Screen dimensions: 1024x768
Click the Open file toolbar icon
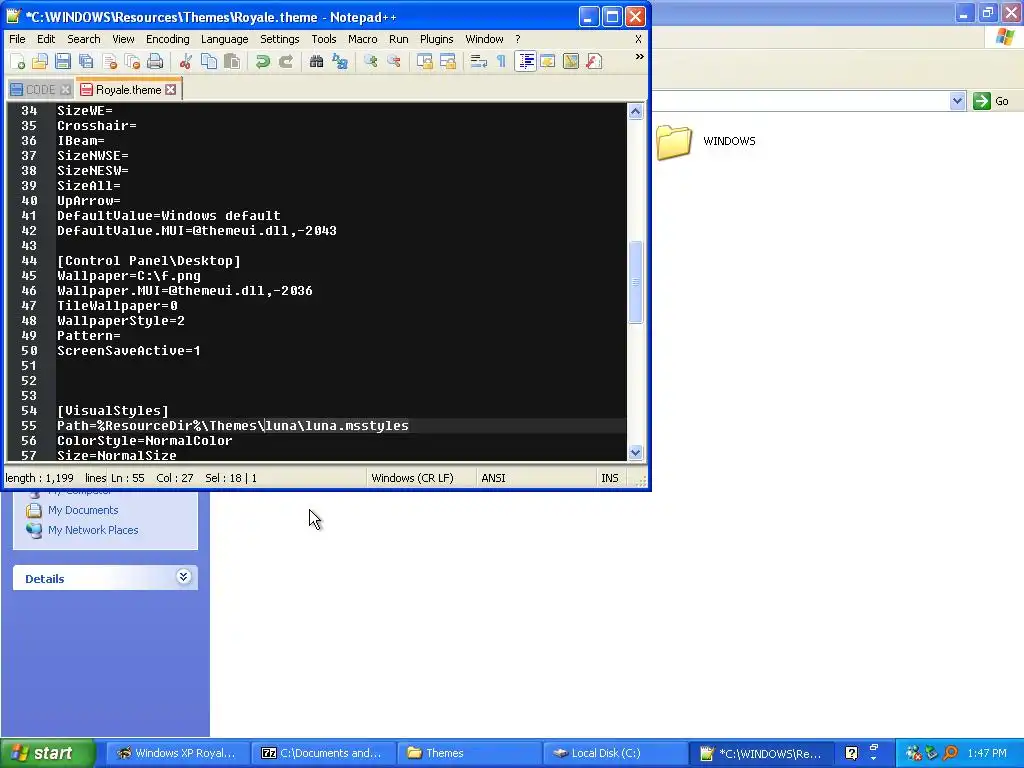pos(40,61)
